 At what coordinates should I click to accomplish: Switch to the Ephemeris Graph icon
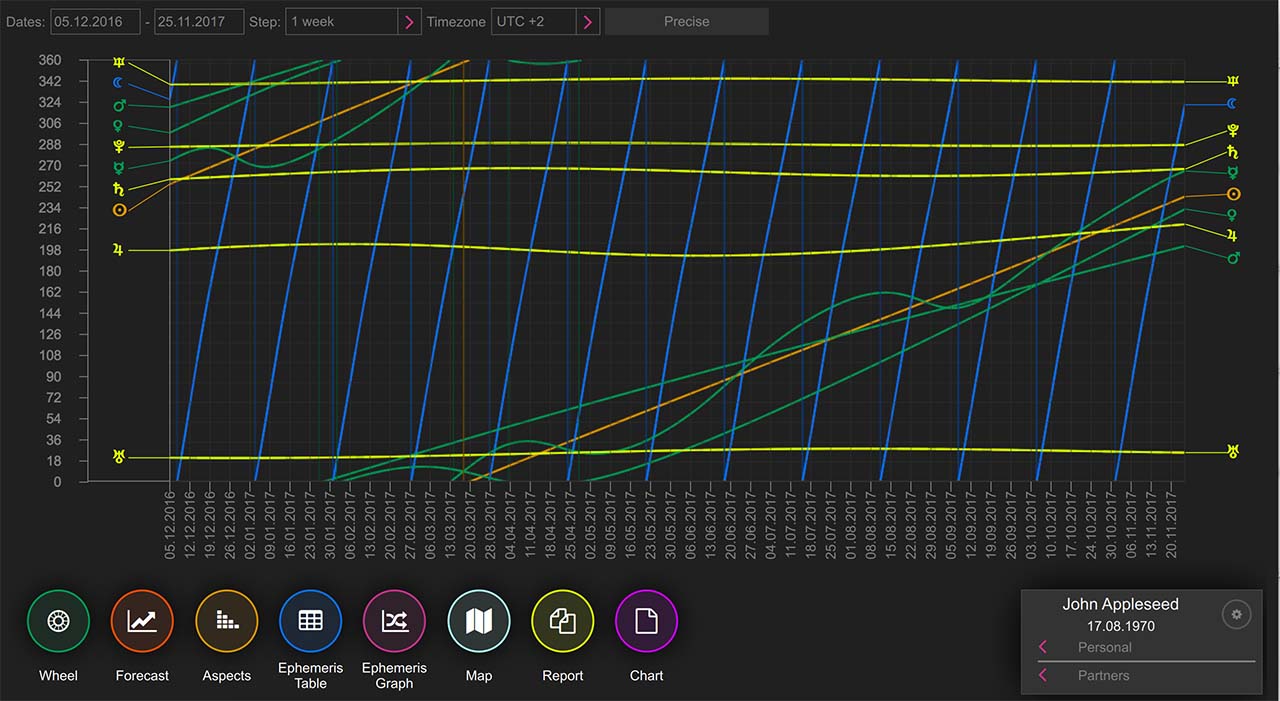[394, 621]
